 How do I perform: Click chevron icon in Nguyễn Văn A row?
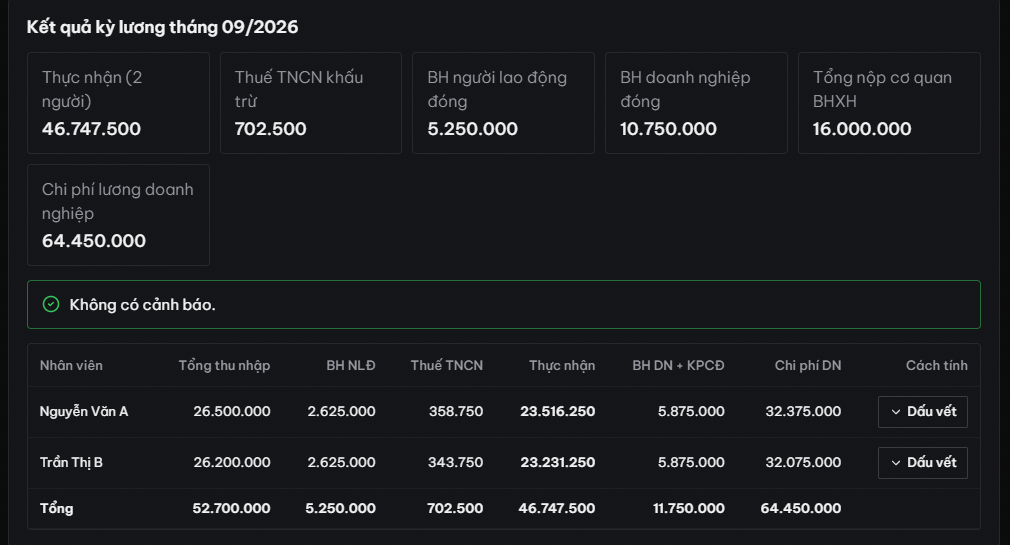tap(895, 412)
